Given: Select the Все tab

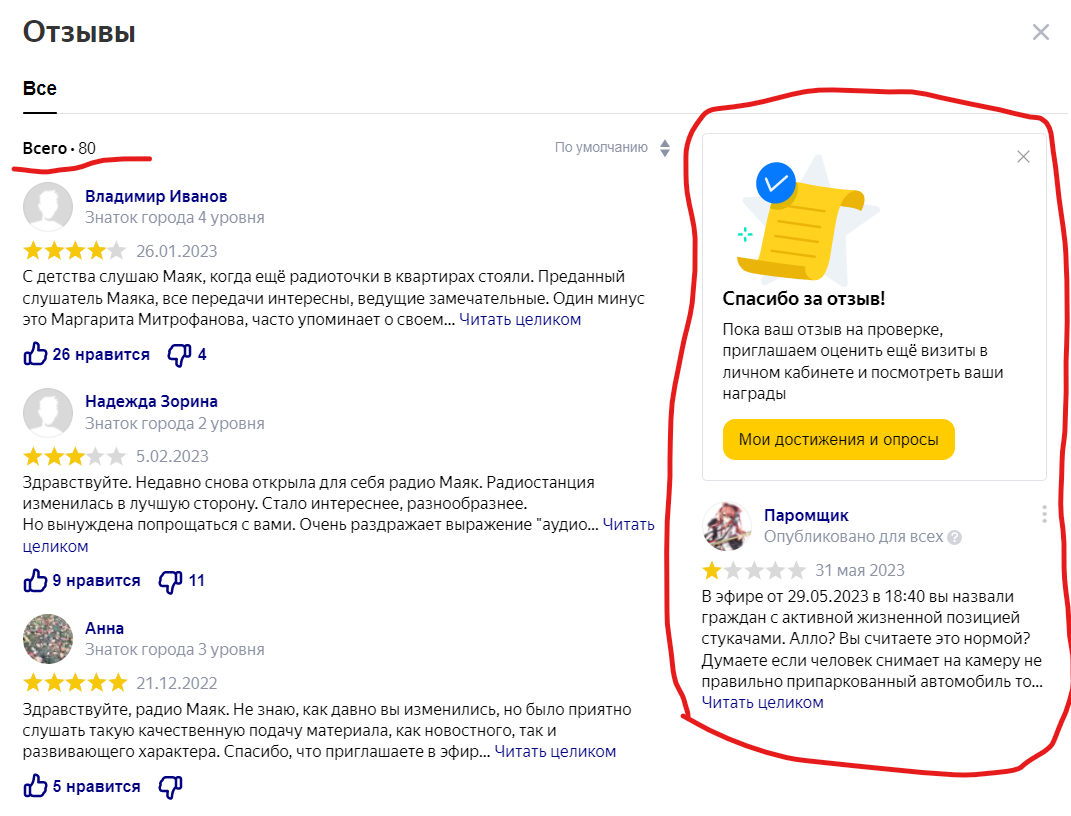Looking at the screenshot, I should (40, 89).
